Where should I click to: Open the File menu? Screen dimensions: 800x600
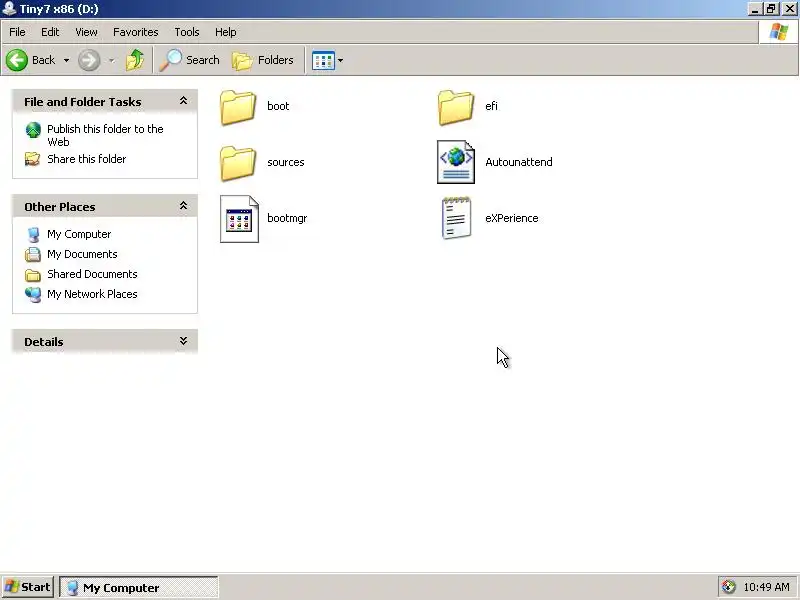17,32
